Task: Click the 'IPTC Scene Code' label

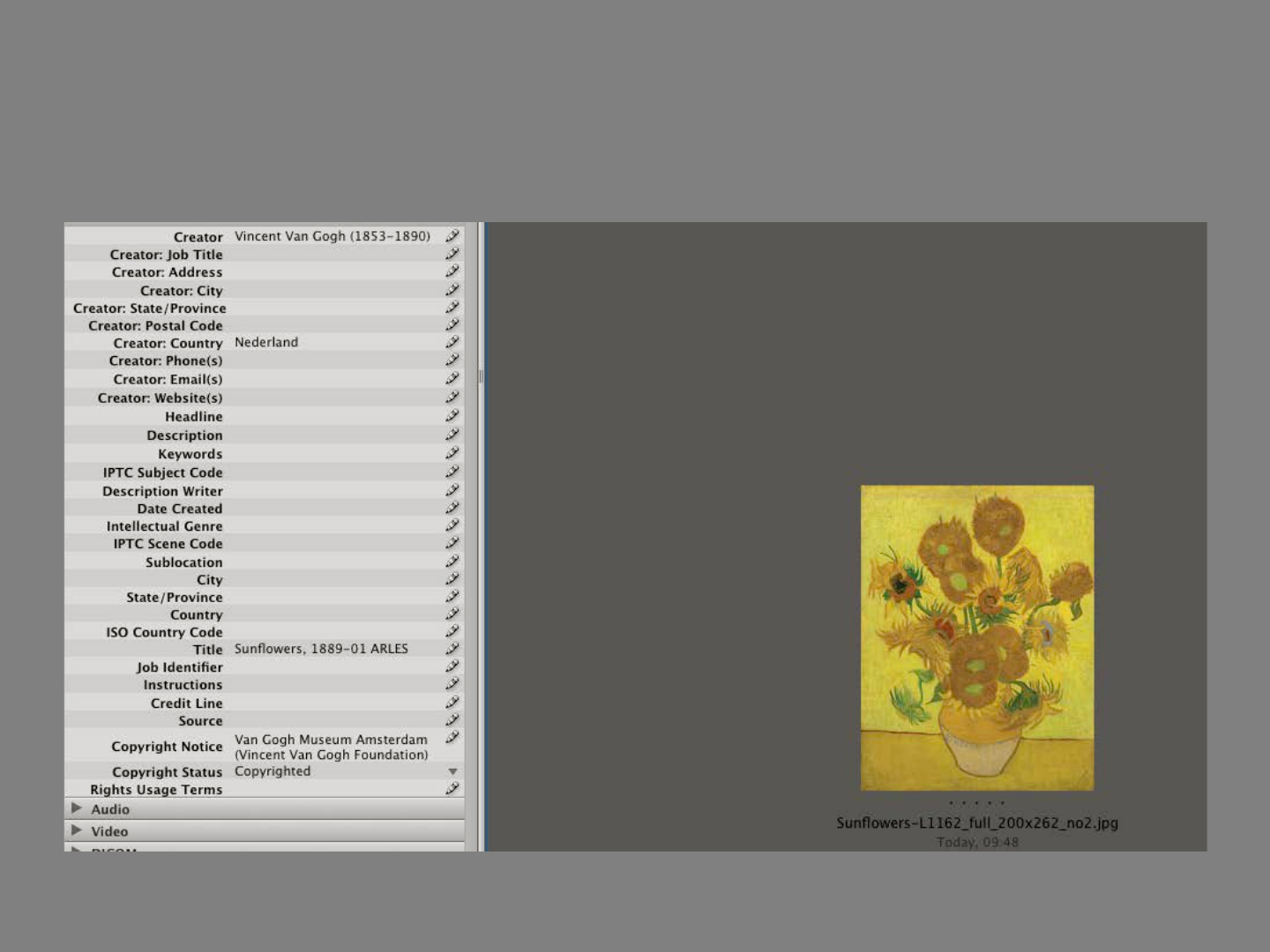Action: click(x=168, y=544)
